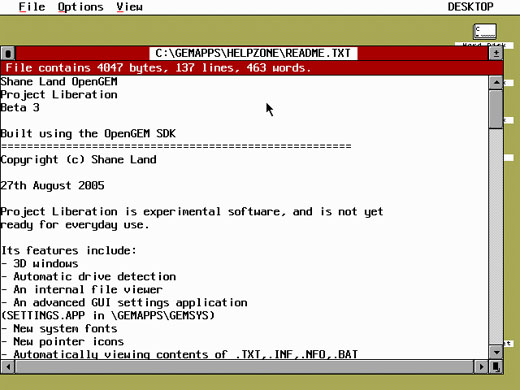
Task: Click the line 'Copyright (c) Shane Land'
Action: (x=78, y=160)
